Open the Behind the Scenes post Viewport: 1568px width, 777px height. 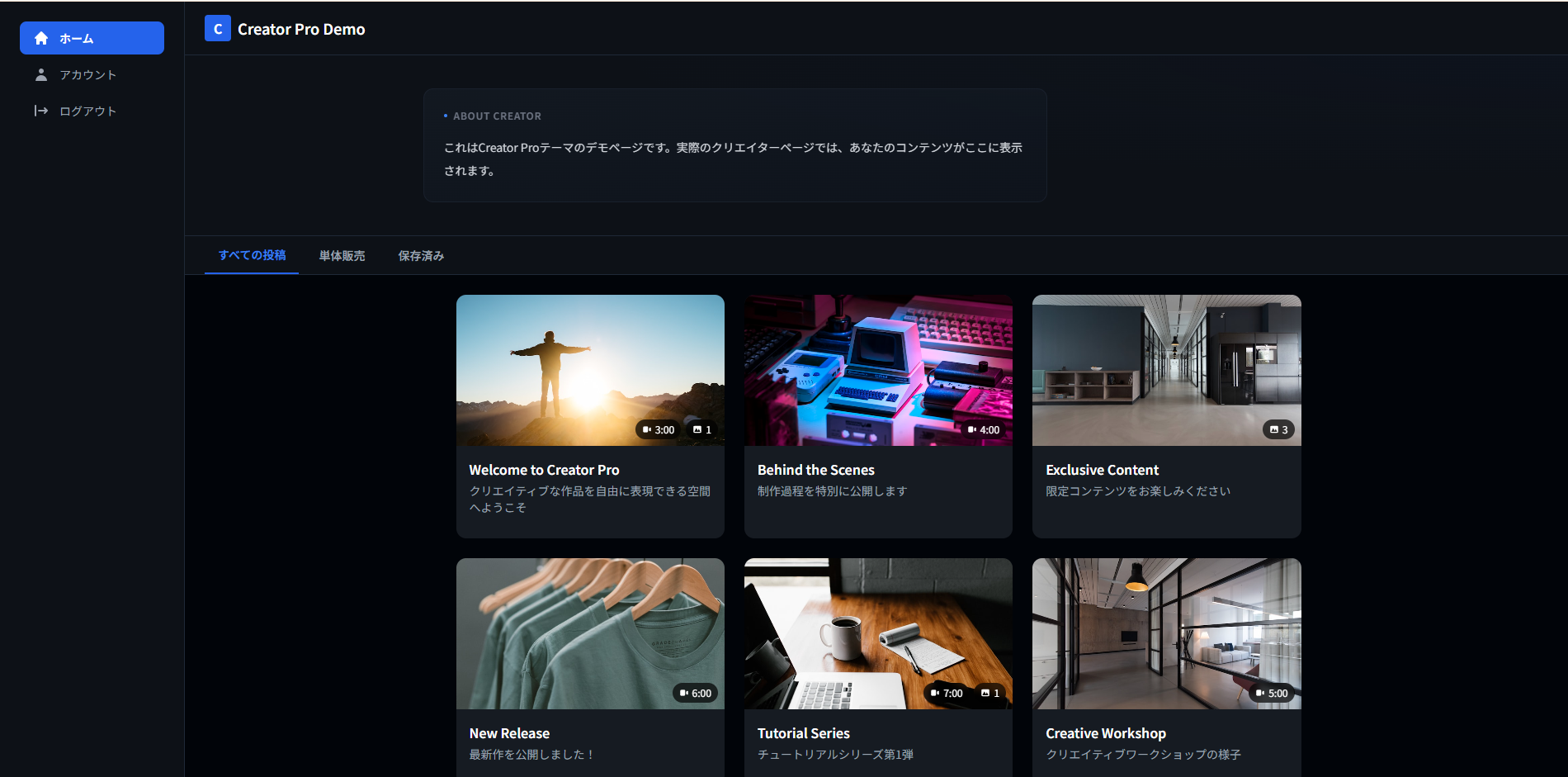pos(815,469)
